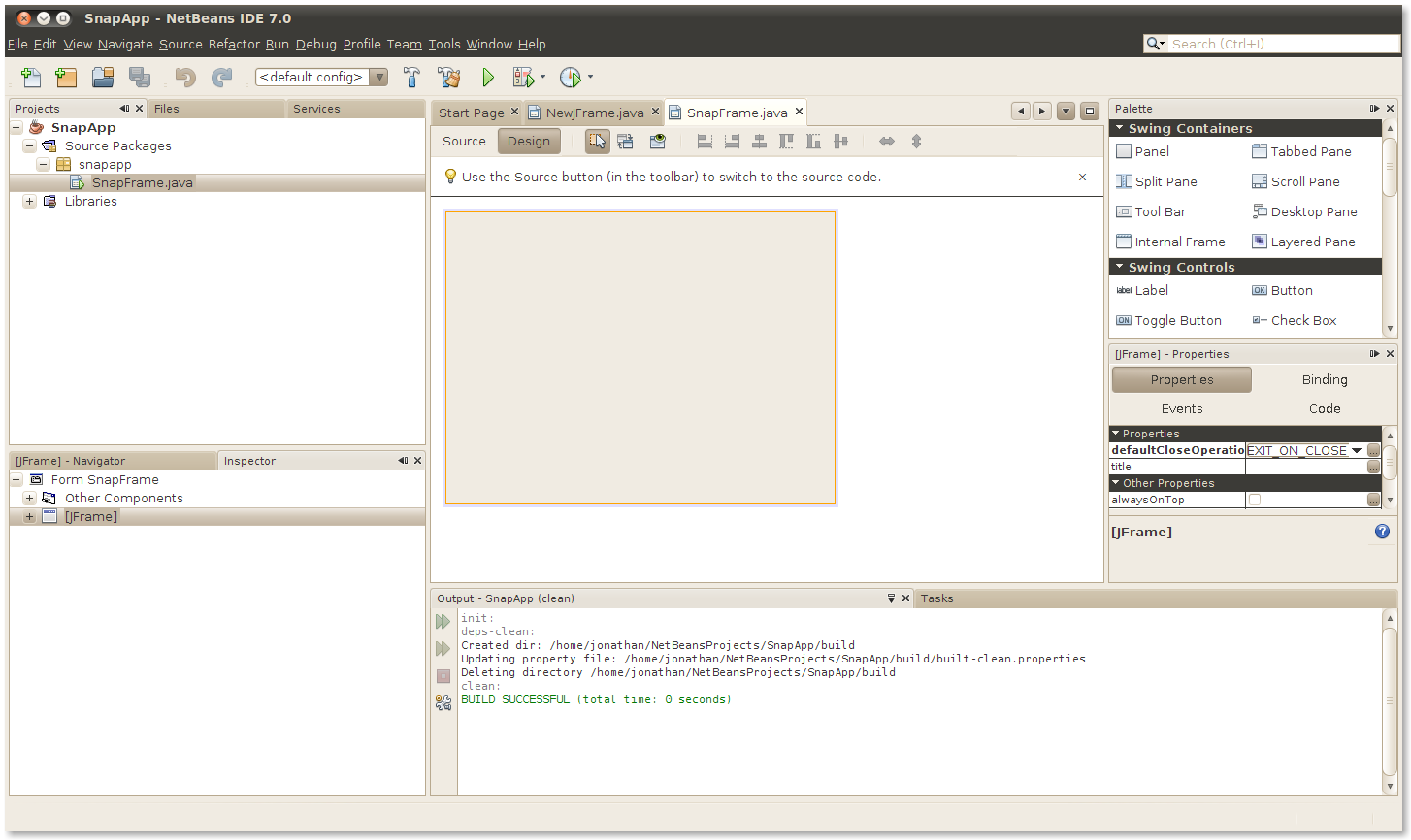Click the Clean and Build icon
The width and height of the screenshot is (1411, 840).
448,78
